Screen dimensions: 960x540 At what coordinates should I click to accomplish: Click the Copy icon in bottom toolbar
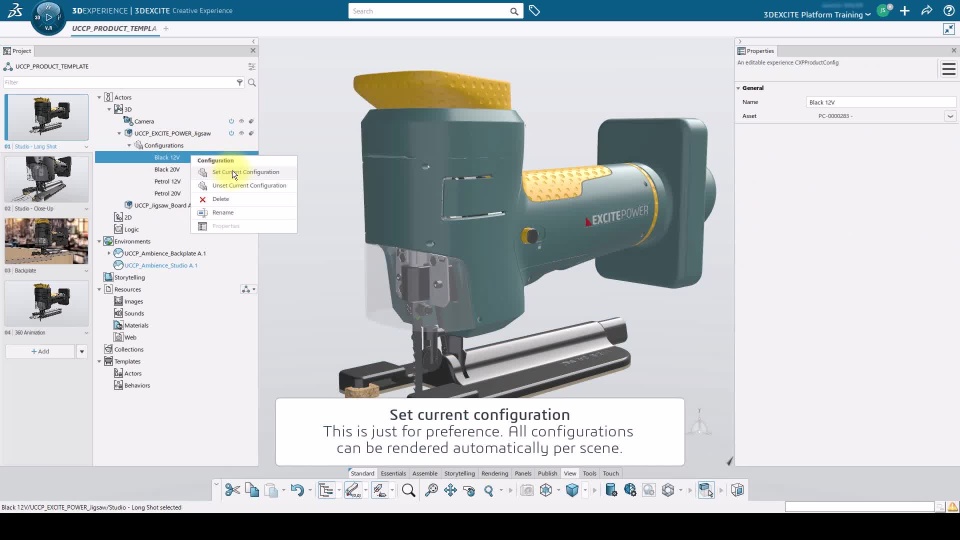pyautogui.click(x=252, y=490)
